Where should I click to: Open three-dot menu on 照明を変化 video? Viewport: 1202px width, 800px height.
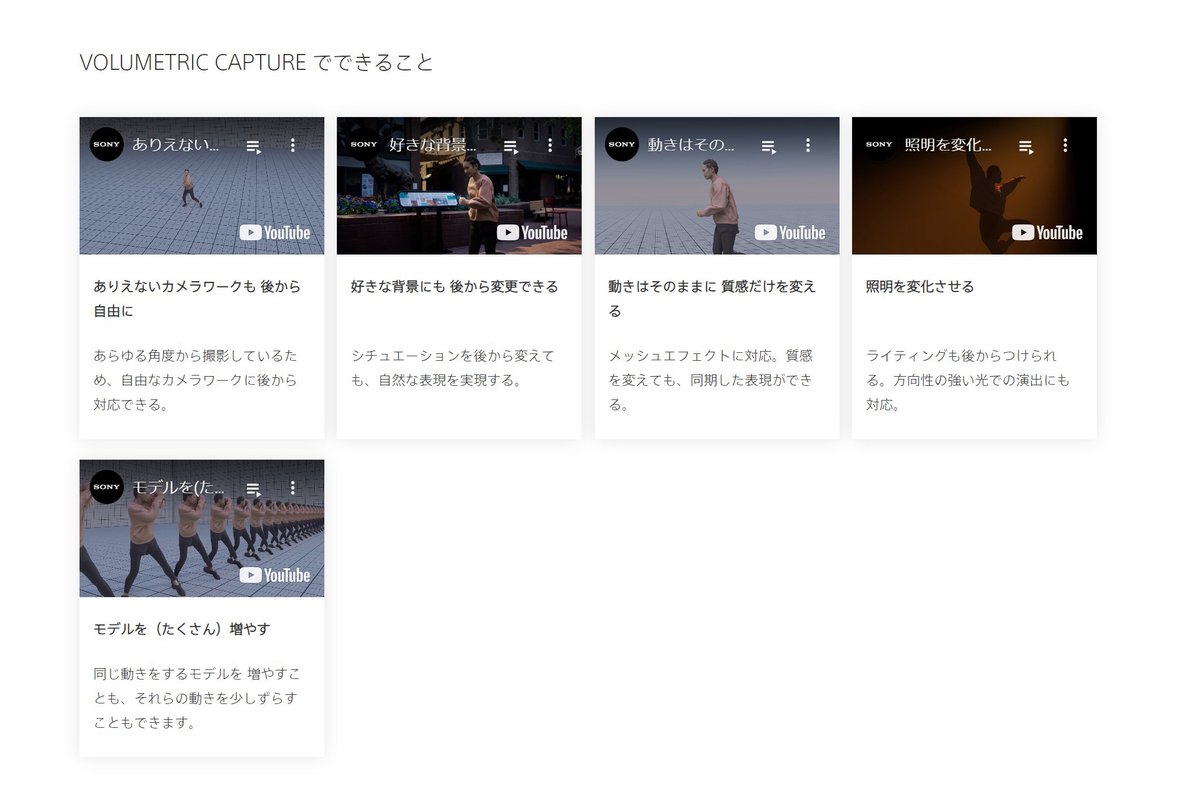(x=1065, y=145)
